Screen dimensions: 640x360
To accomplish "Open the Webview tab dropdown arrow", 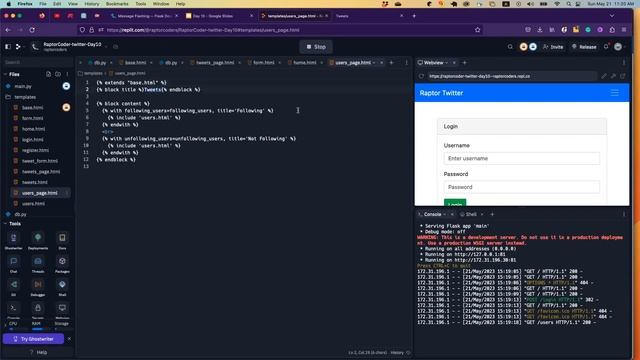I will coord(447,63).
